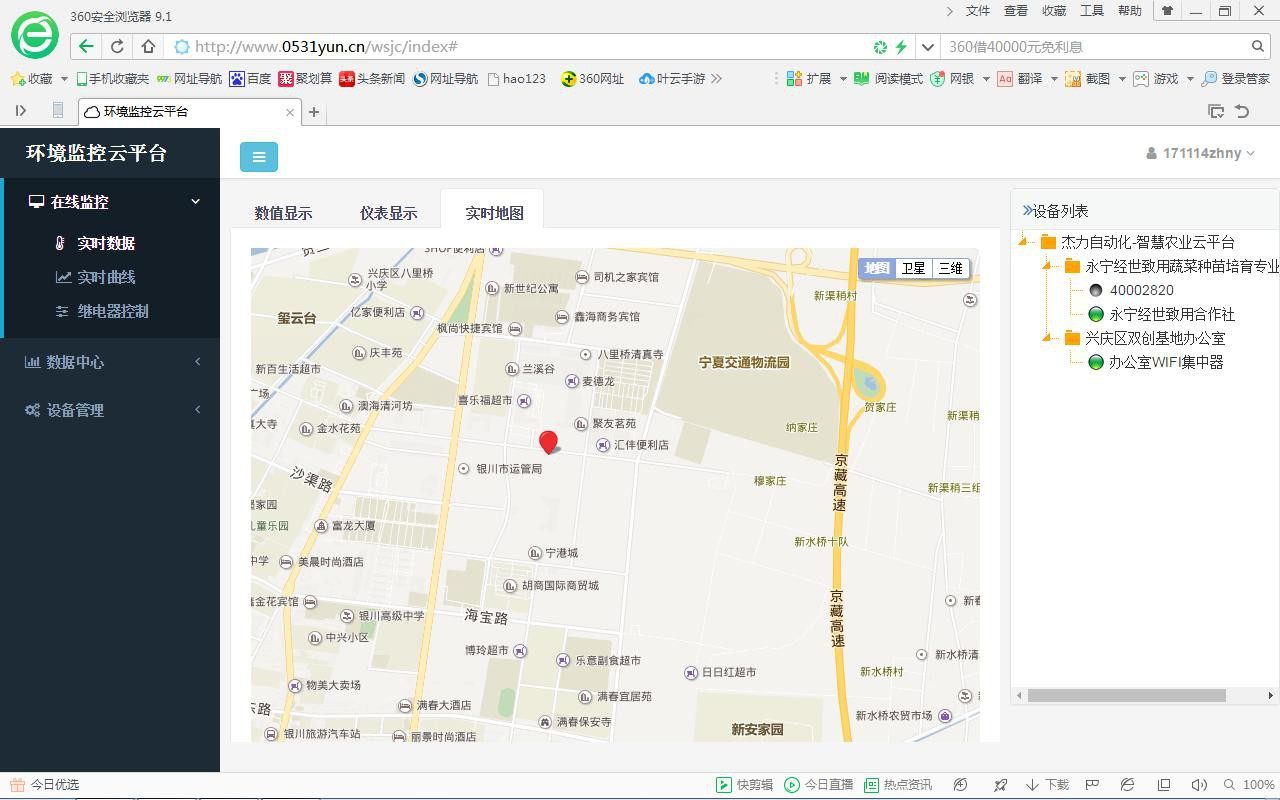Image resolution: width=1280 pixels, height=800 pixels.
Task: Open the 360网址 bookmark
Action: (593, 78)
